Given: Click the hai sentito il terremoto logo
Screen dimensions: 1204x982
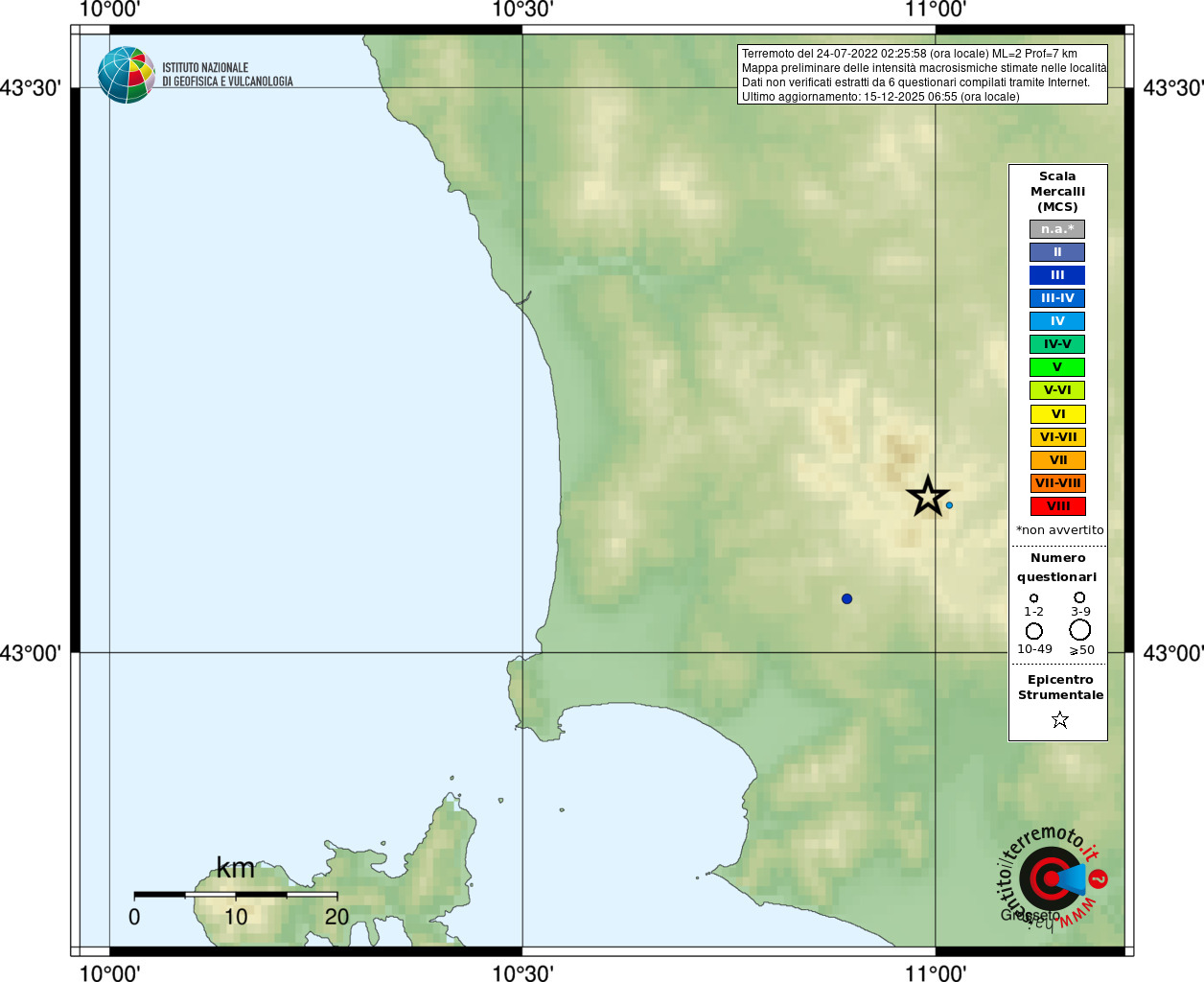Looking at the screenshot, I should [1052, 877].
